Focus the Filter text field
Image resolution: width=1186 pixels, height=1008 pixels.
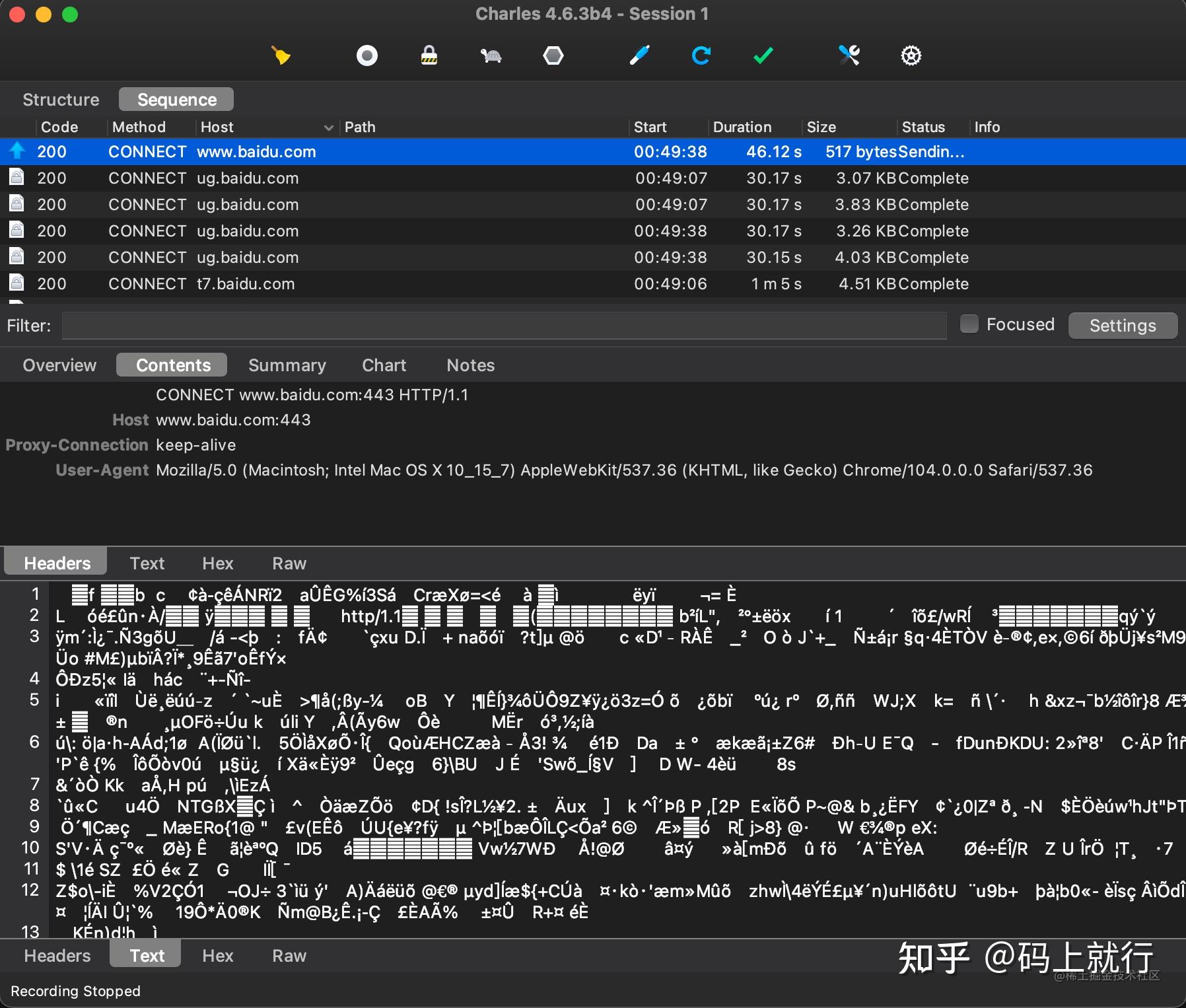tap(505, 326)
